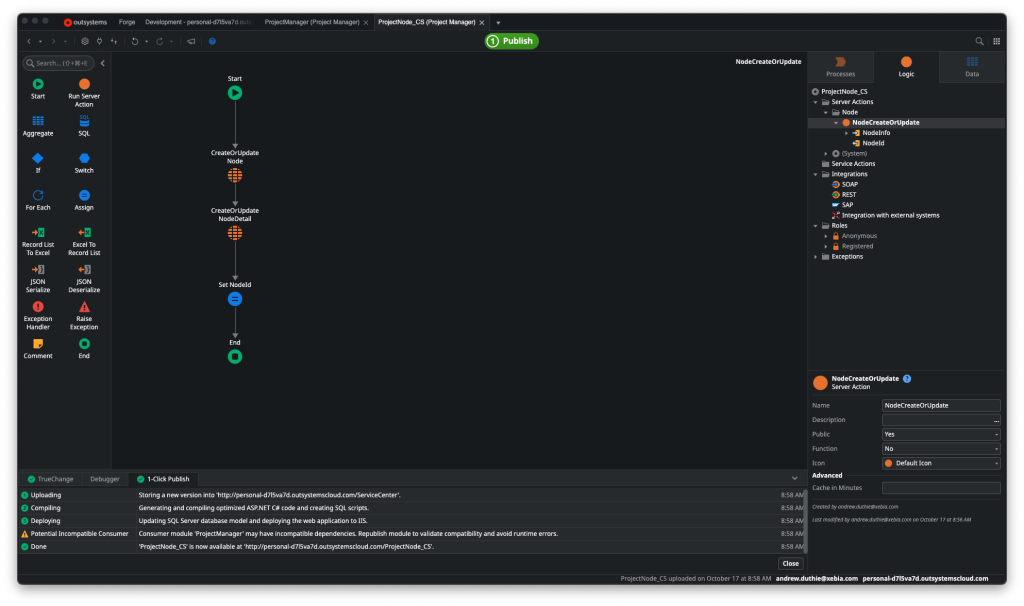Click the search magnifier icon top right
1024x606 pixels.
point(979,41)
